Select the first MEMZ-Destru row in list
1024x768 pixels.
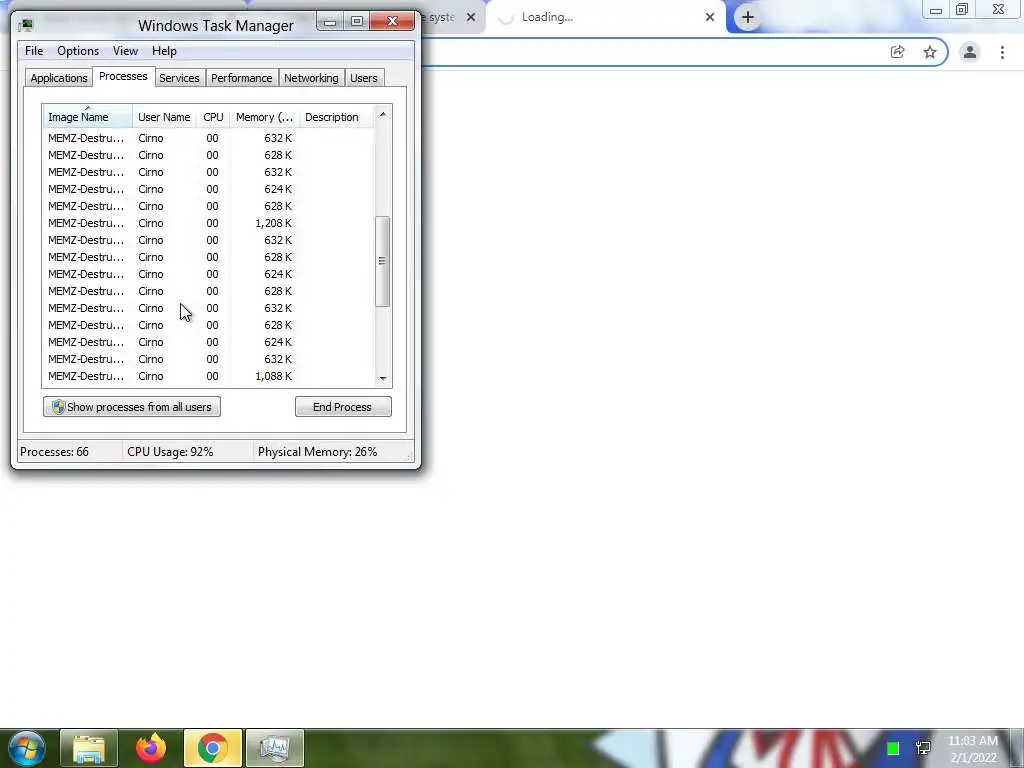(x=208, y=138)
